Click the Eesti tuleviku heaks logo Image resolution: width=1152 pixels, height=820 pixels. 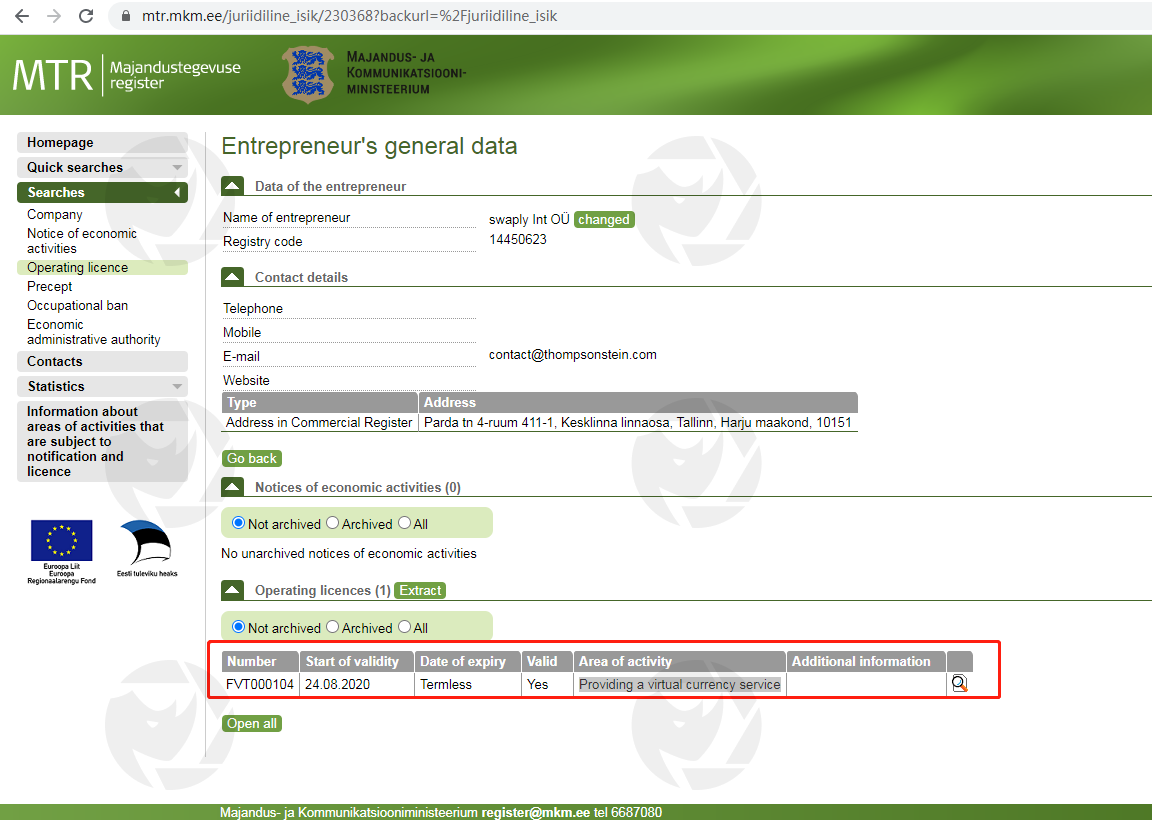pos(146,546)
